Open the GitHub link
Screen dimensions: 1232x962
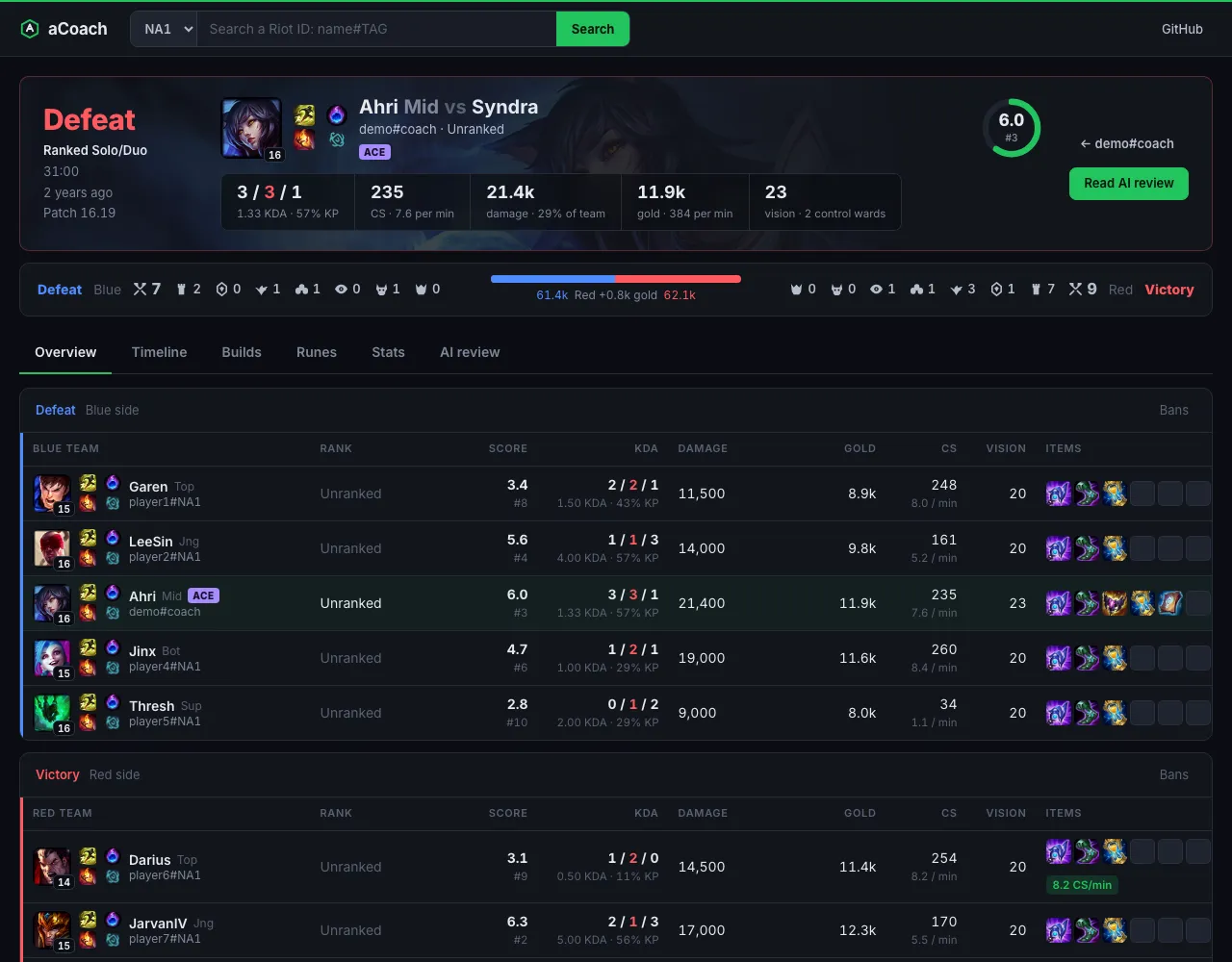click(x=1182, y=29)
